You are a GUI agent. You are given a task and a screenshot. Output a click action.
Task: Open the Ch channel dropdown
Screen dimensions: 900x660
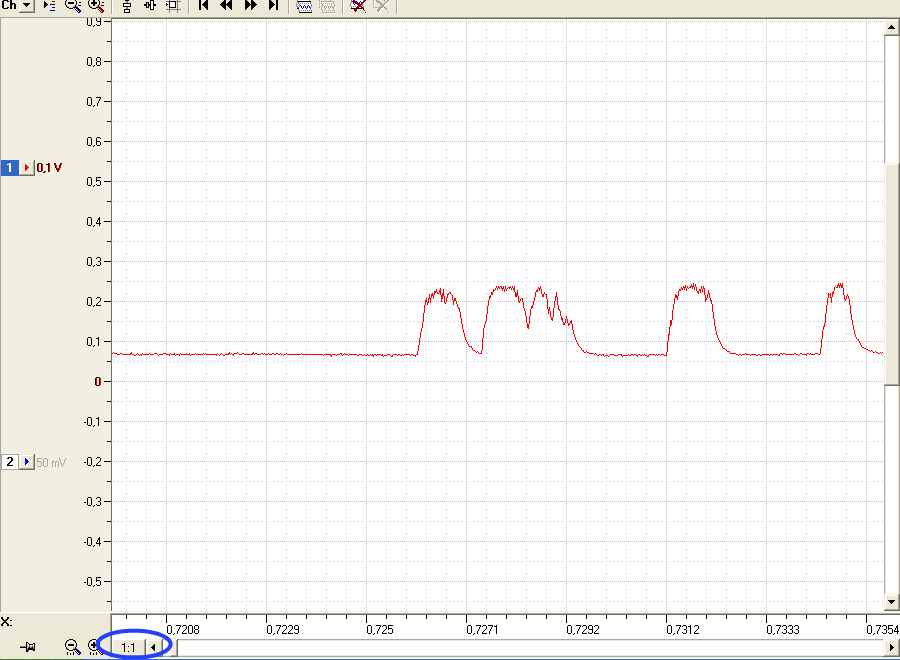pos(26,5)
